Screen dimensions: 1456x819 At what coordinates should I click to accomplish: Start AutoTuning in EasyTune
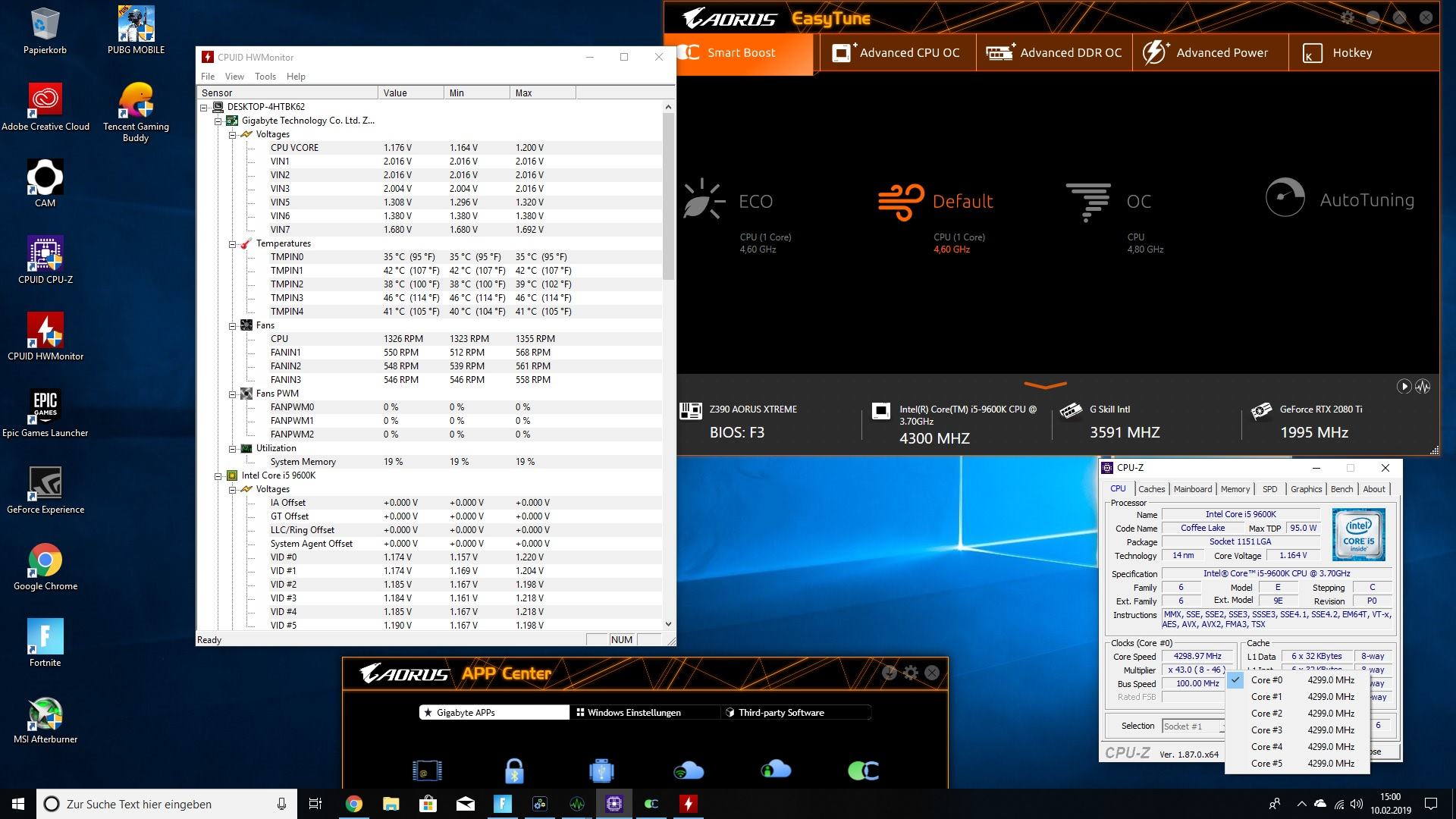point(1340,199)
